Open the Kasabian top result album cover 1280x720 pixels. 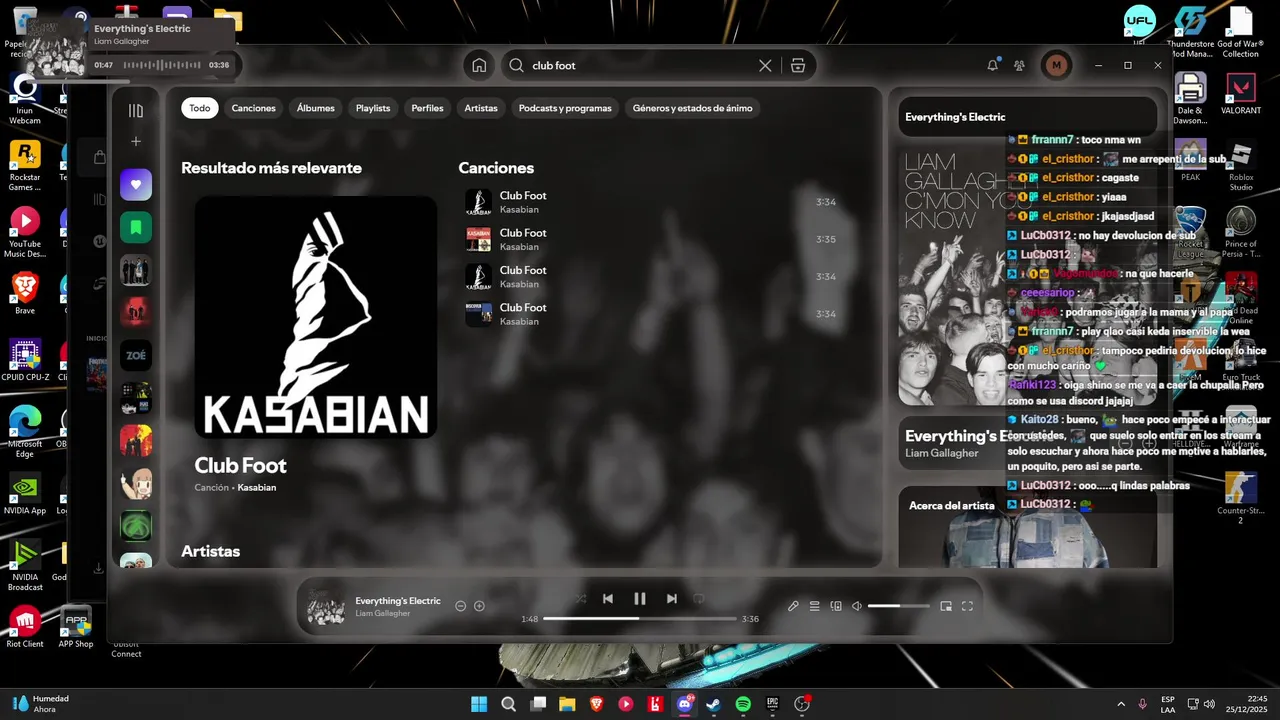pyautogui.click(x=316, y=317)
